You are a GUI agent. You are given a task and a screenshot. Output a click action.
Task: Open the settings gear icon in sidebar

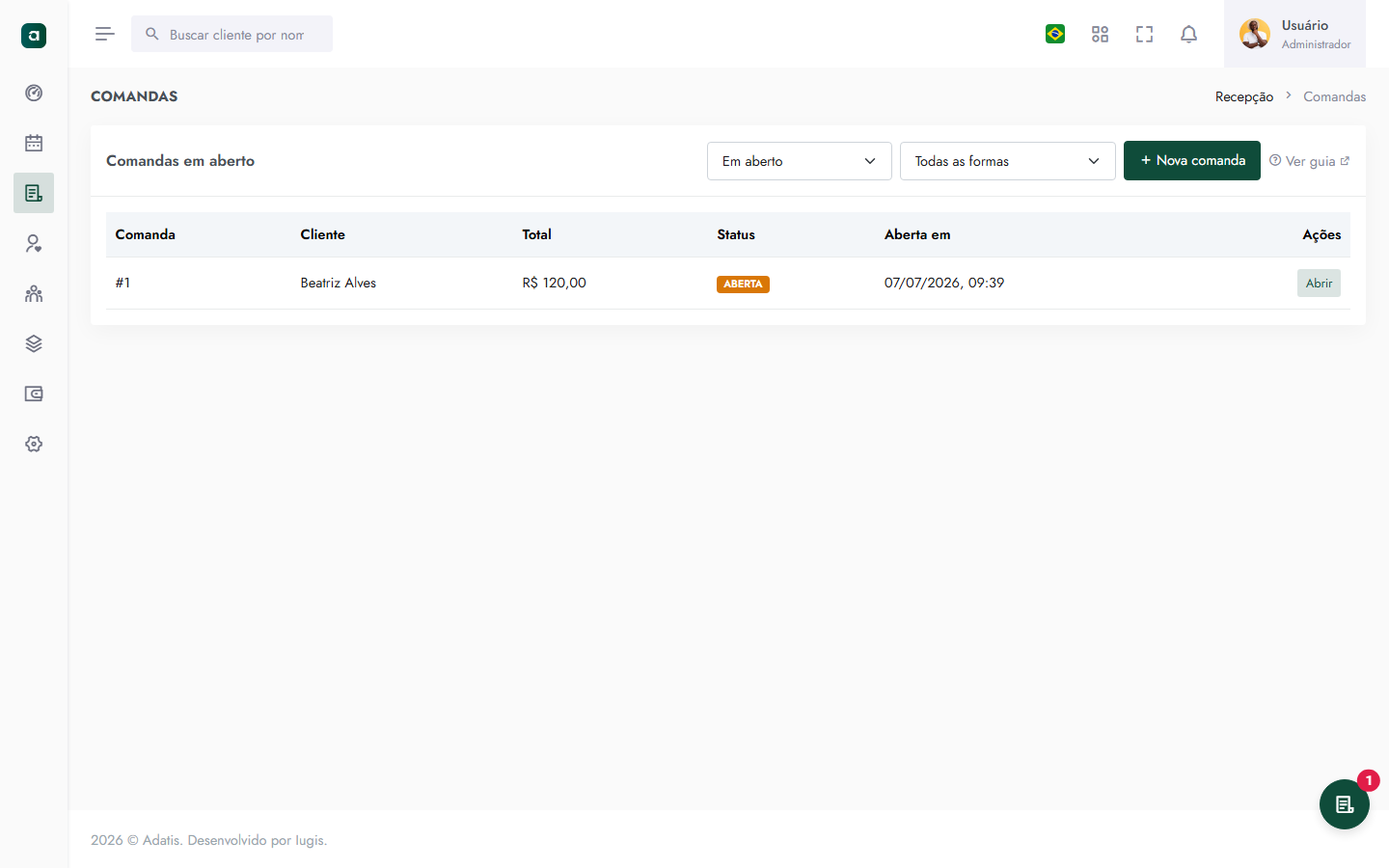tap(34, 444)
